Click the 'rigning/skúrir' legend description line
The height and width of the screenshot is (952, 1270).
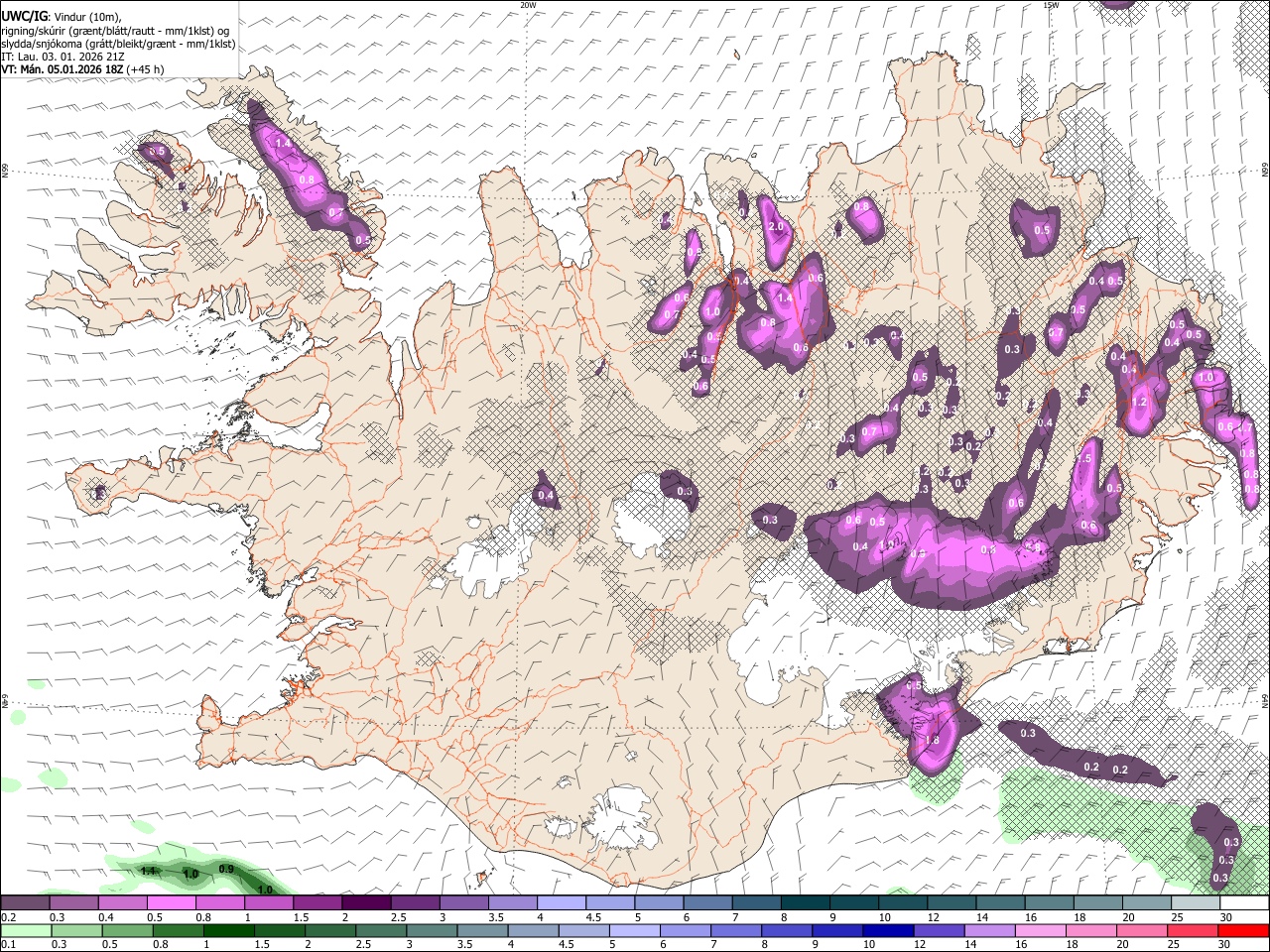(x=117, y=30)
